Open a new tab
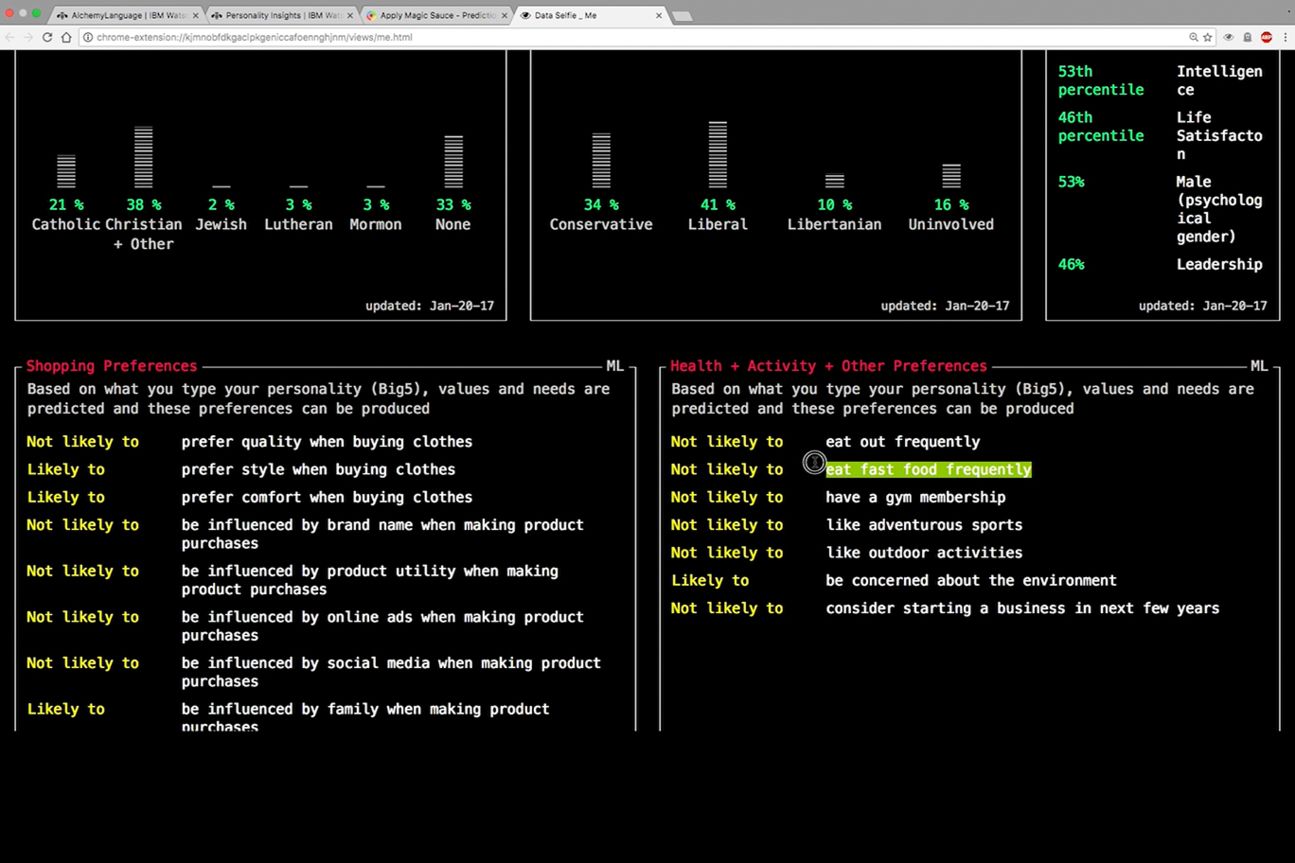Viewport: 1295px width, 863px height. point(683,16)
